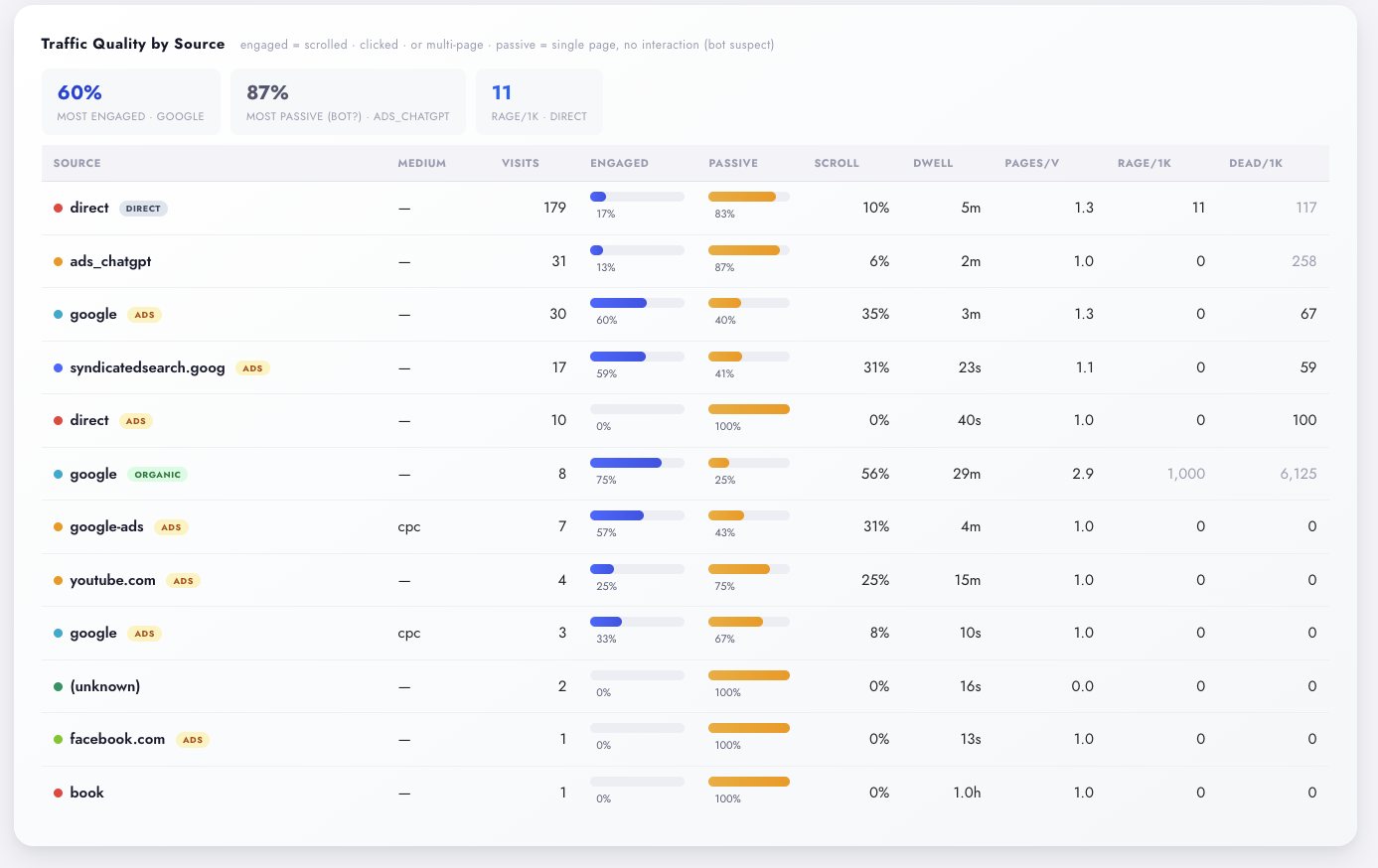This screenshot has height=868, width=1378.
Task: Open the youtube.com source row name
Action: click(112, 580)
